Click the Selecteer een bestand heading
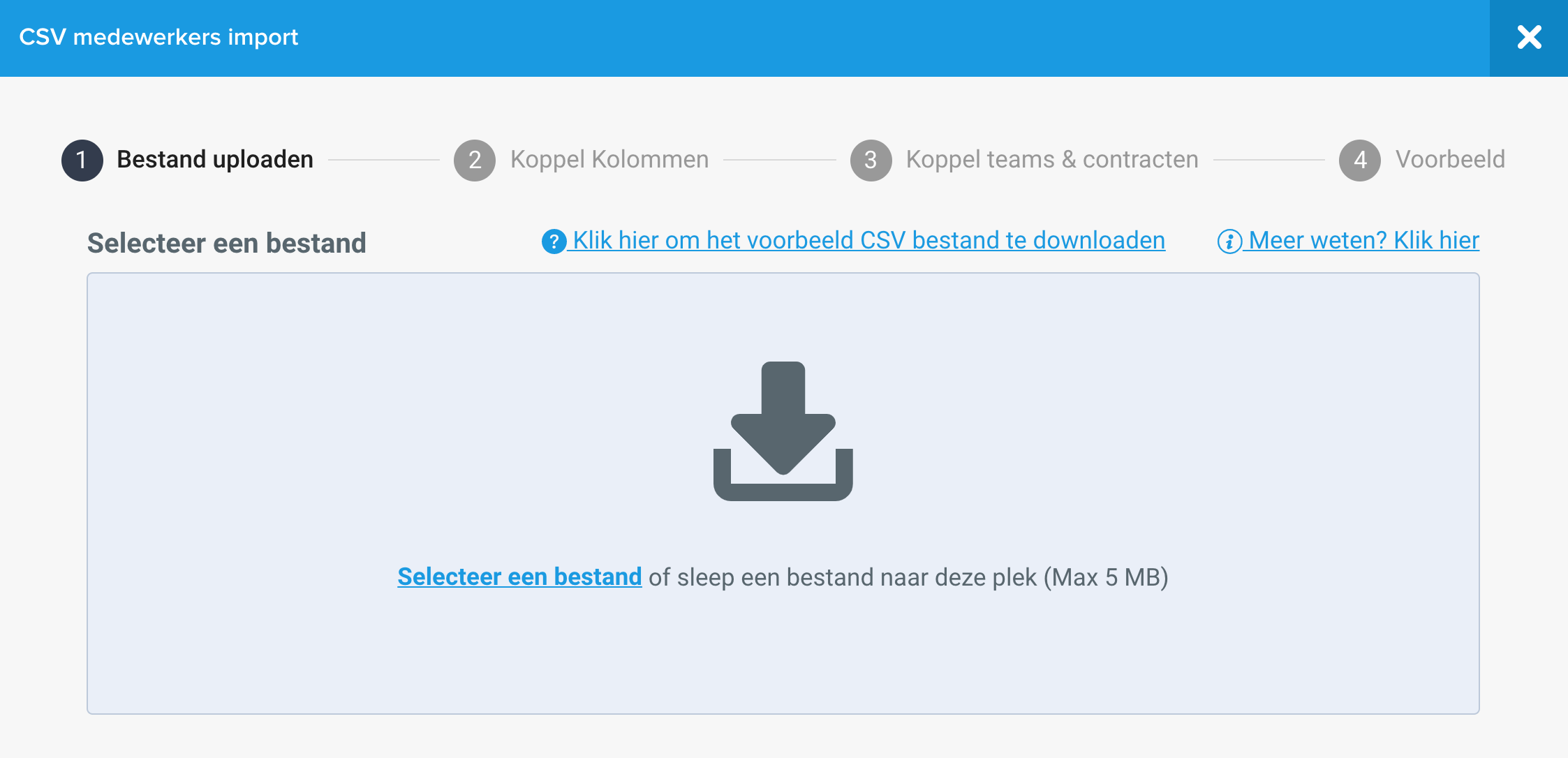 tap(226, 243)
